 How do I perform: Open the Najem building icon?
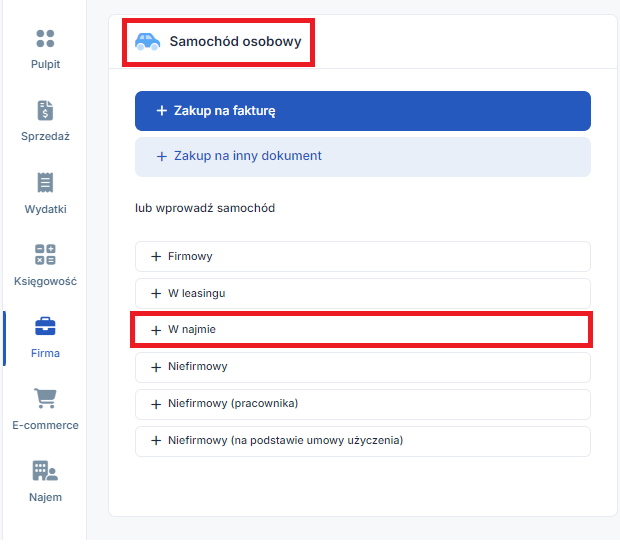click(45, 471)
